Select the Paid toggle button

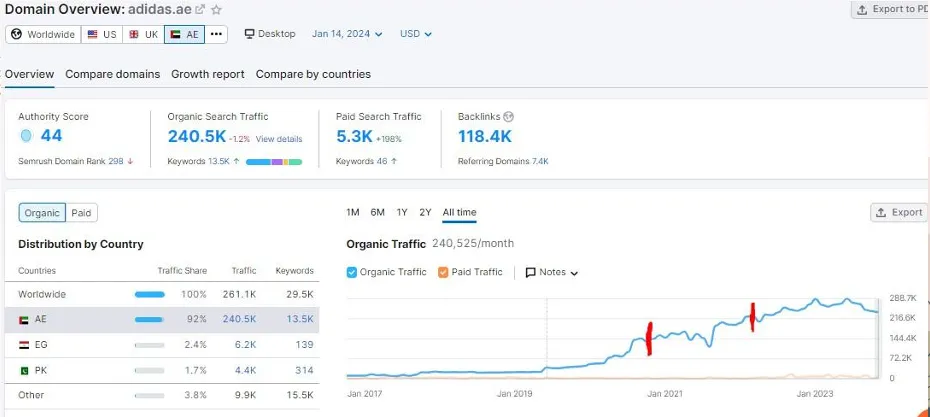coord(81,213)
